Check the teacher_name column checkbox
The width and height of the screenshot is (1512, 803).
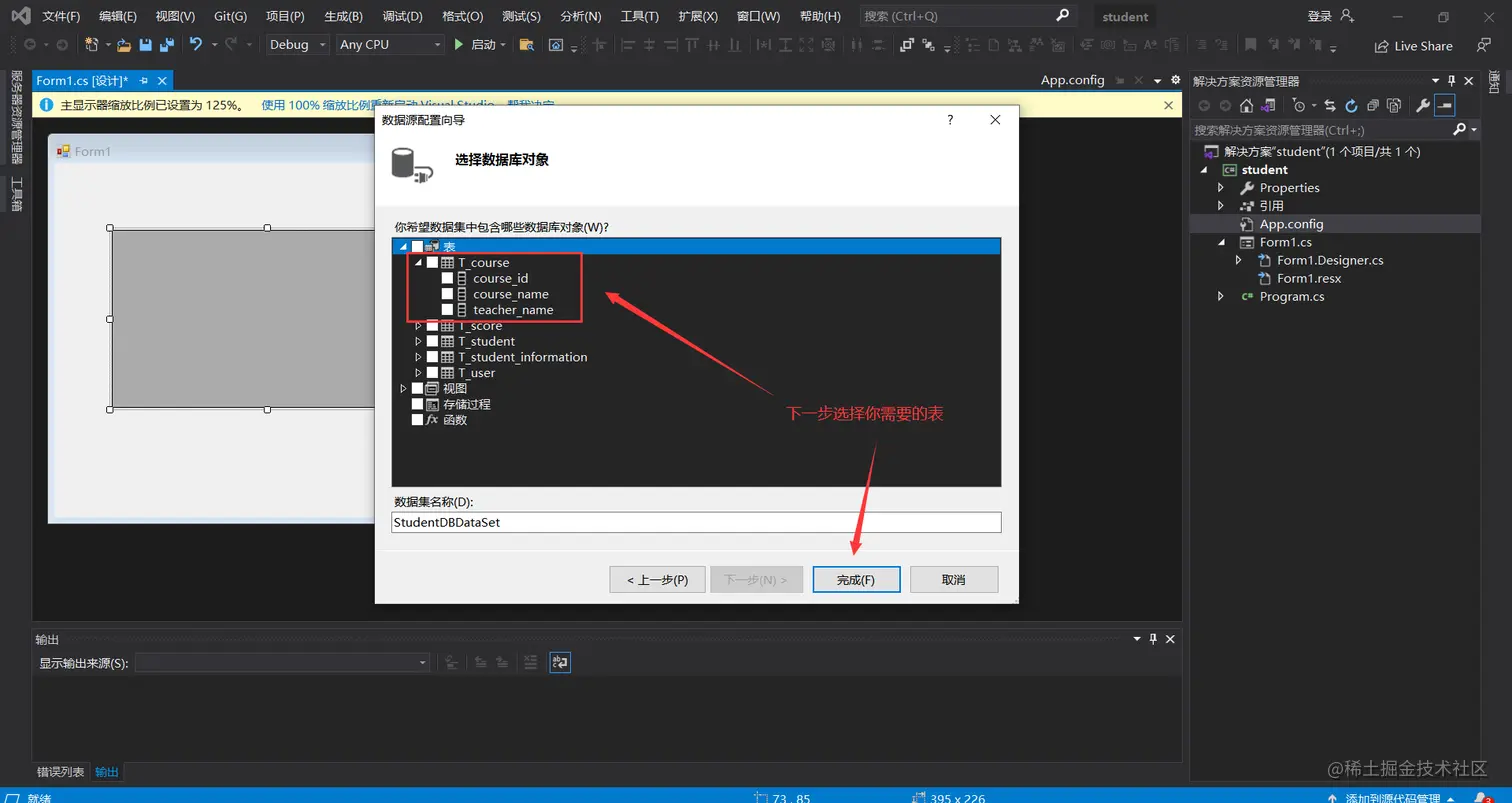coord(447,310)
